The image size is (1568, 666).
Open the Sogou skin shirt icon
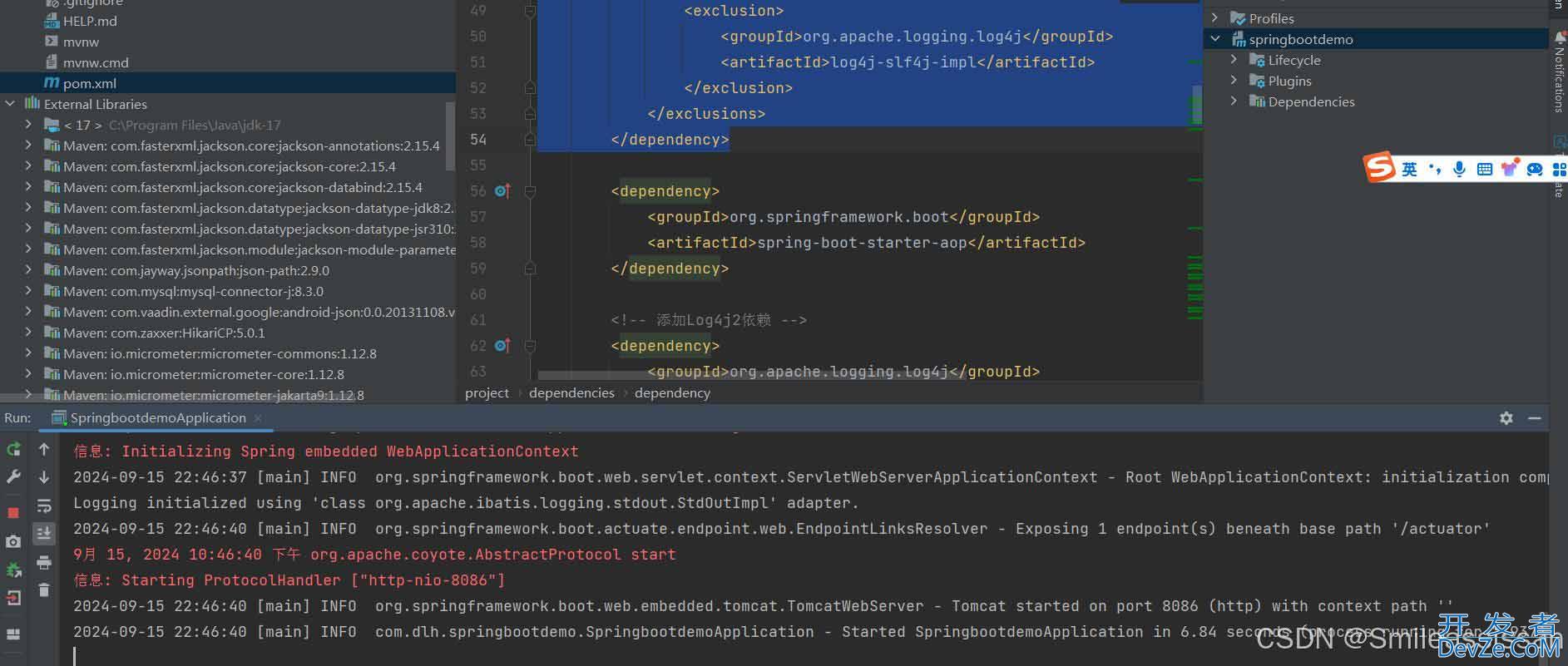point(1510,169)
